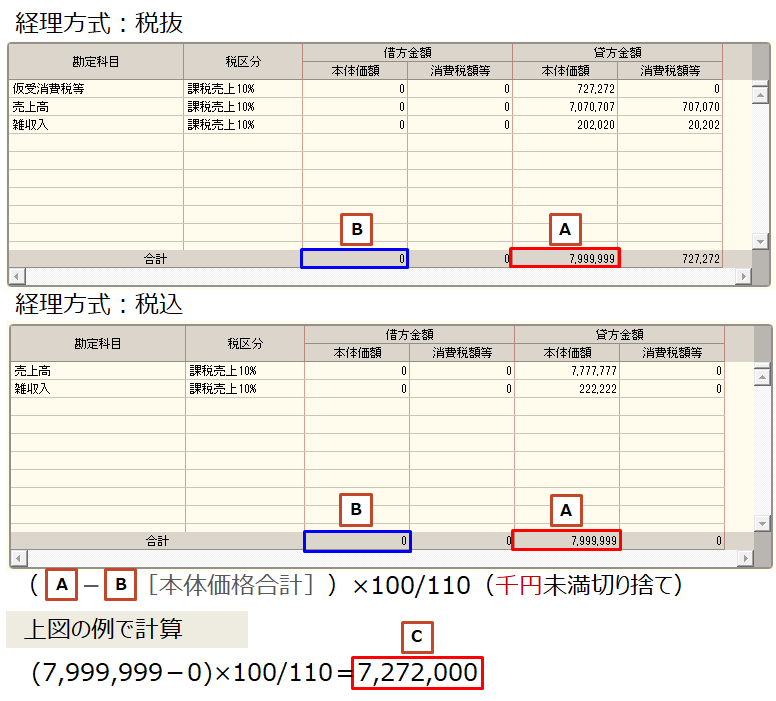The image size is (776, 701).
Task: Click left scroll arrow under the 税込 table
Action: 16,557
